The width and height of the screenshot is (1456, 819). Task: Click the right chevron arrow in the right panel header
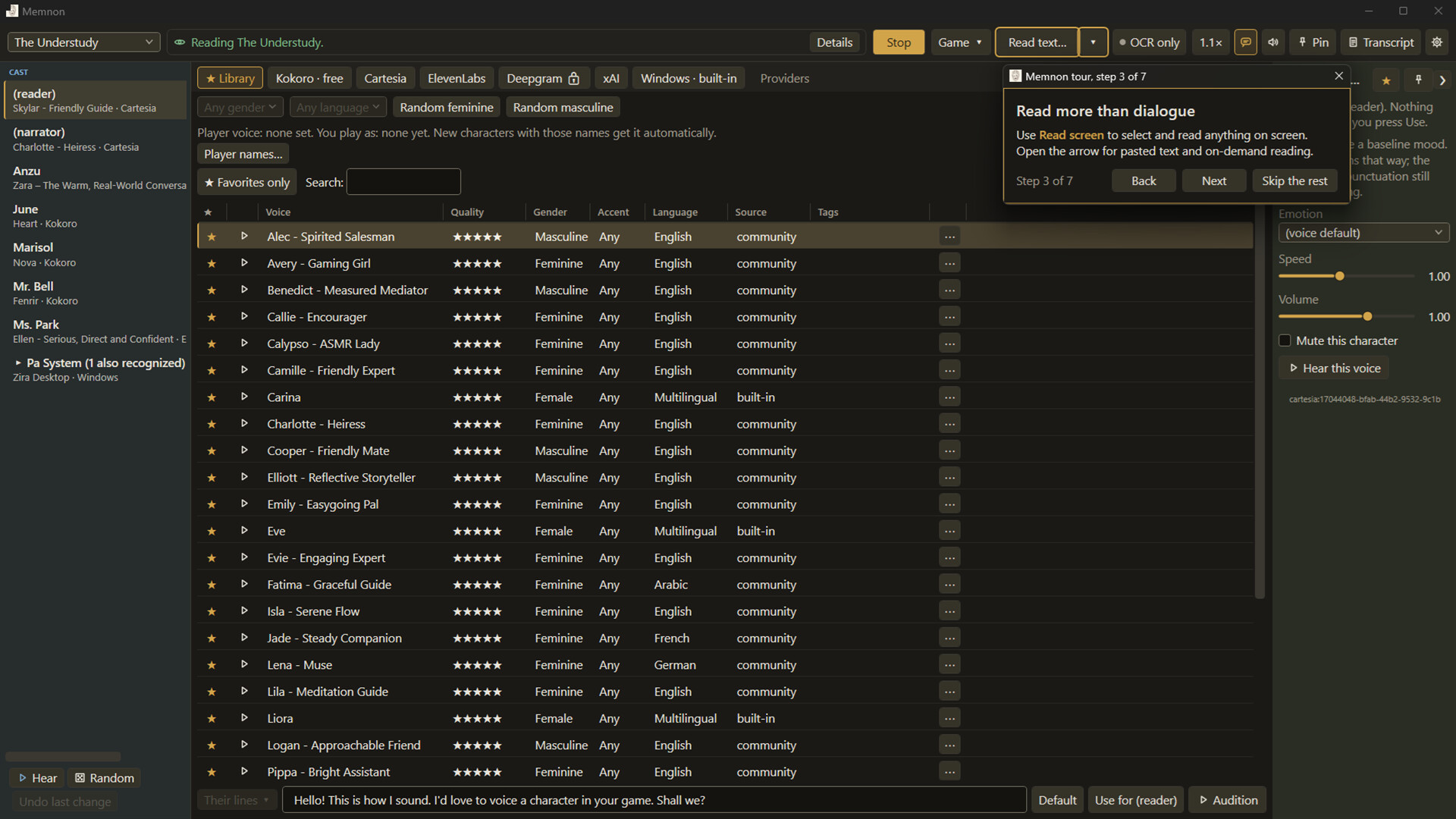point(1442,80)
